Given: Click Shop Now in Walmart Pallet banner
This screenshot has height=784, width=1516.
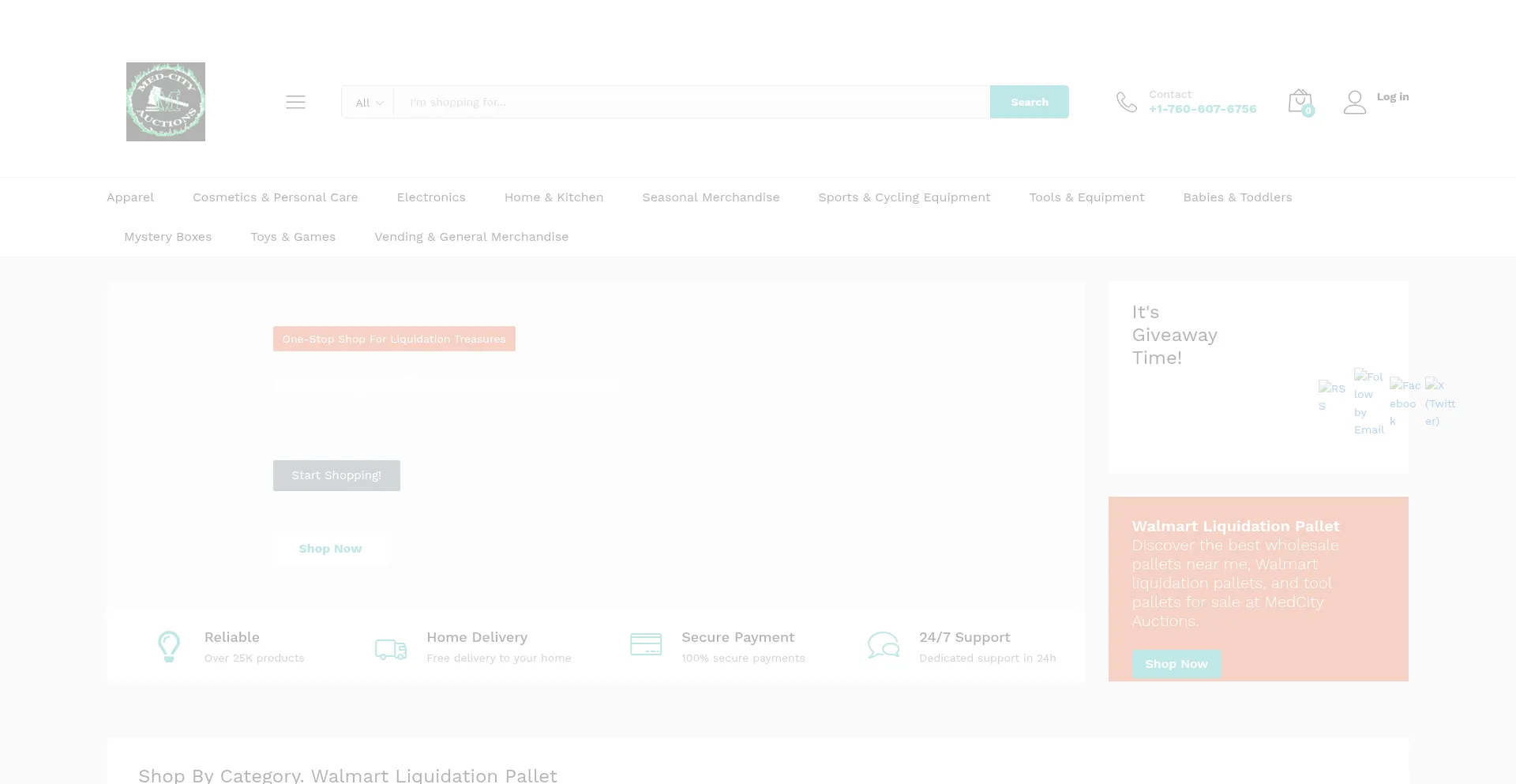Looking at the screenshot, I should coord(1176,664).
